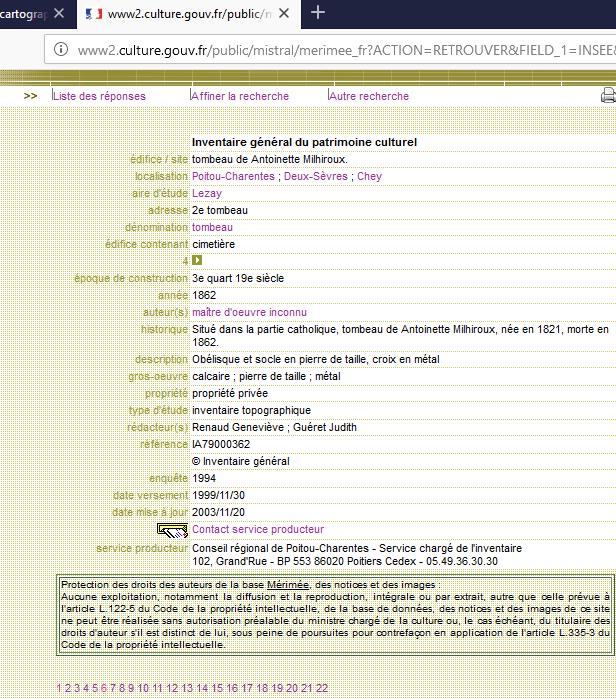The width and height of the screenshot is (616, 699).
Task: Go to results page 11
Action: pos(157,688)
